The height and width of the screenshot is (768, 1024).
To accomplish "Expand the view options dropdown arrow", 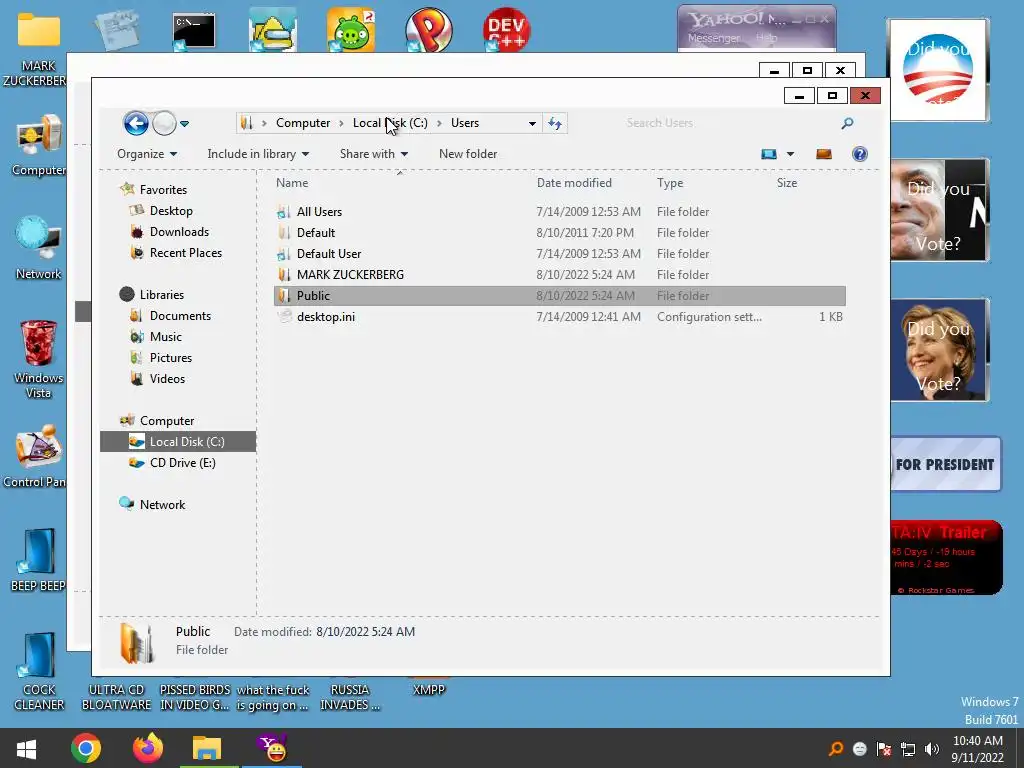I will (x=790, y=154).
